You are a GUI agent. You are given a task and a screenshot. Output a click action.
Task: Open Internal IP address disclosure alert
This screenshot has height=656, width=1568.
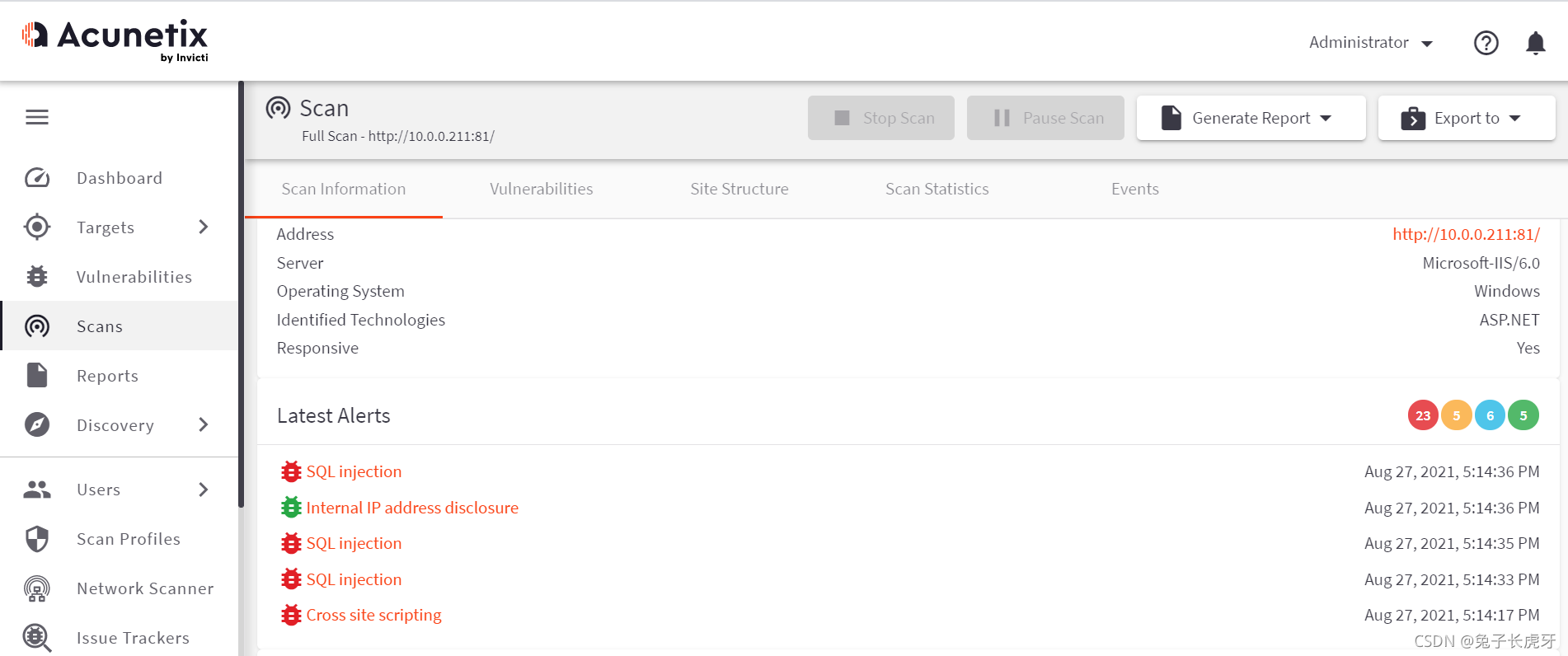pos(412,508)
